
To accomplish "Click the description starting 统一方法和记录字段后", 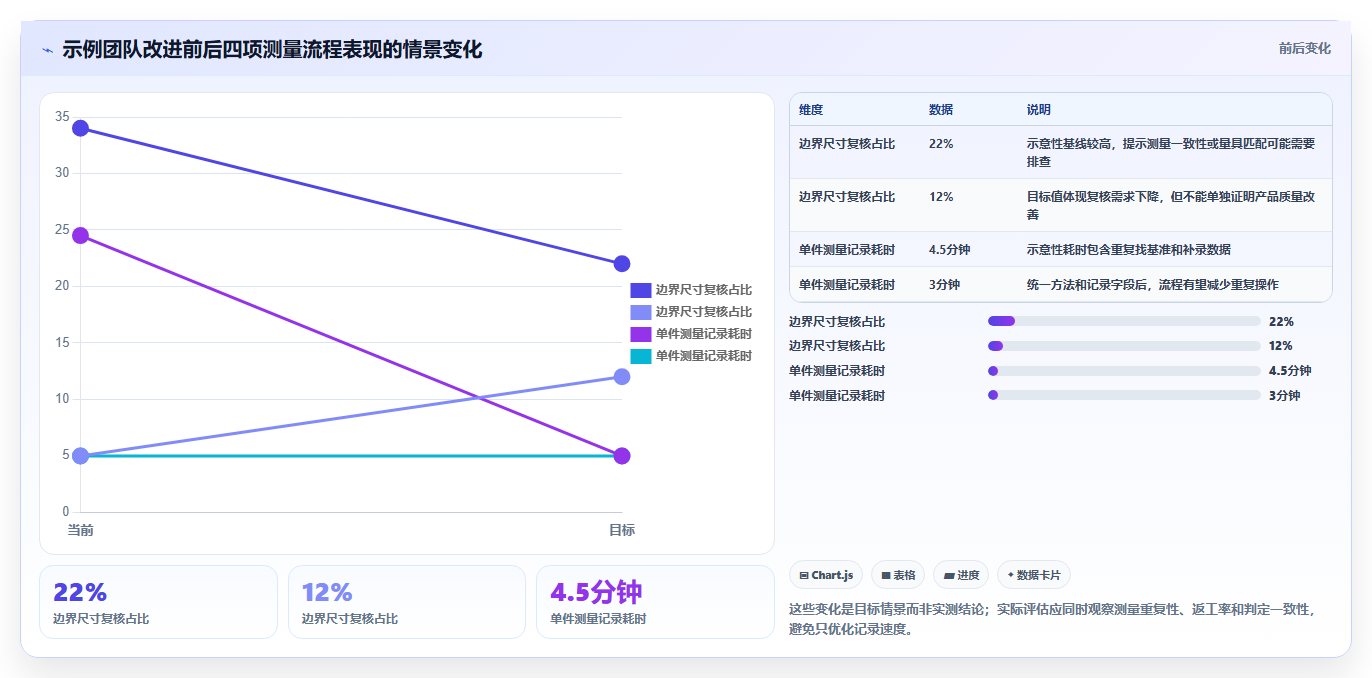I will (1152, 285).
